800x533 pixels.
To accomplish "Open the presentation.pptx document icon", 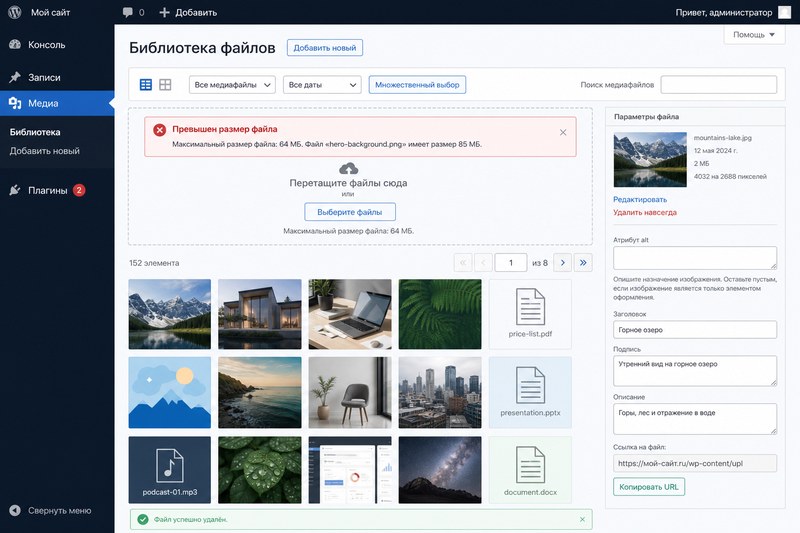I will [x=530, y=385].
